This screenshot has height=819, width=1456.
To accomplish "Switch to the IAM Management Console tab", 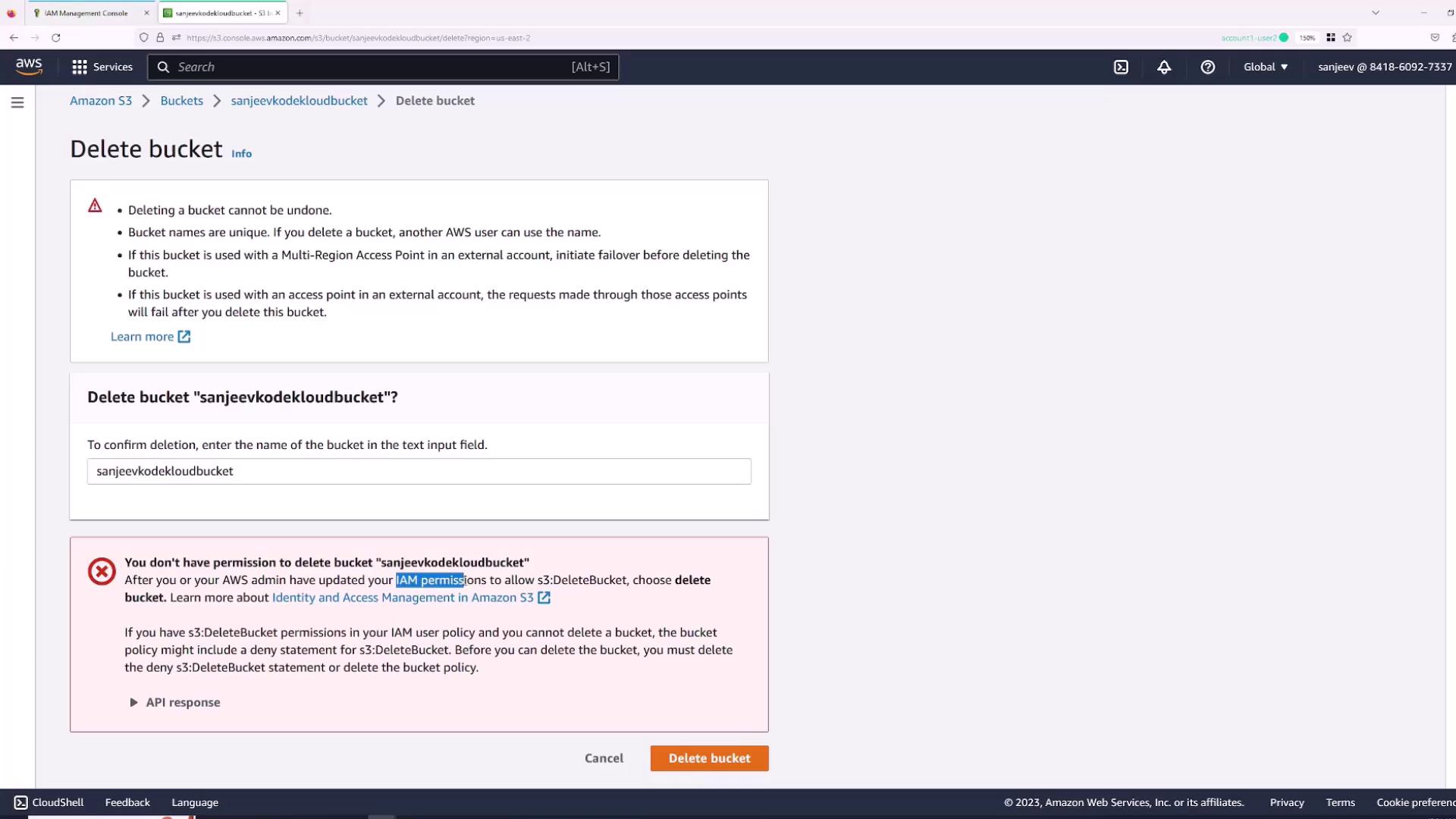I will click(86, 13).
